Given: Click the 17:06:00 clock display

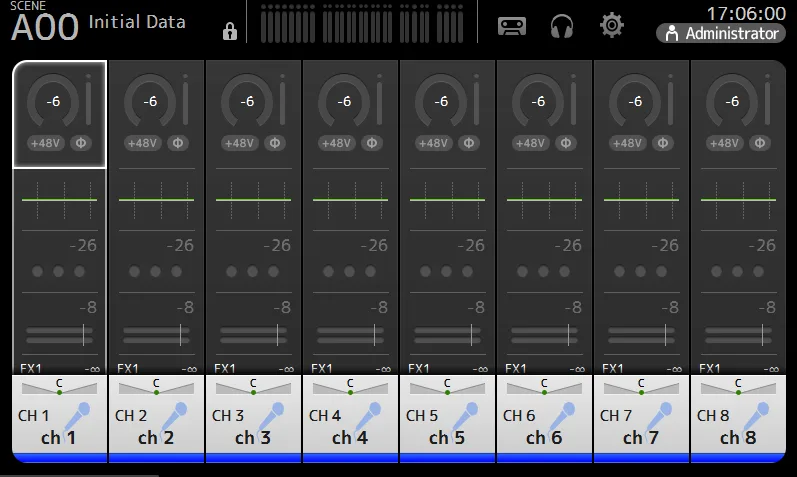Looking at the screenshot, I should tap(746, 13).
